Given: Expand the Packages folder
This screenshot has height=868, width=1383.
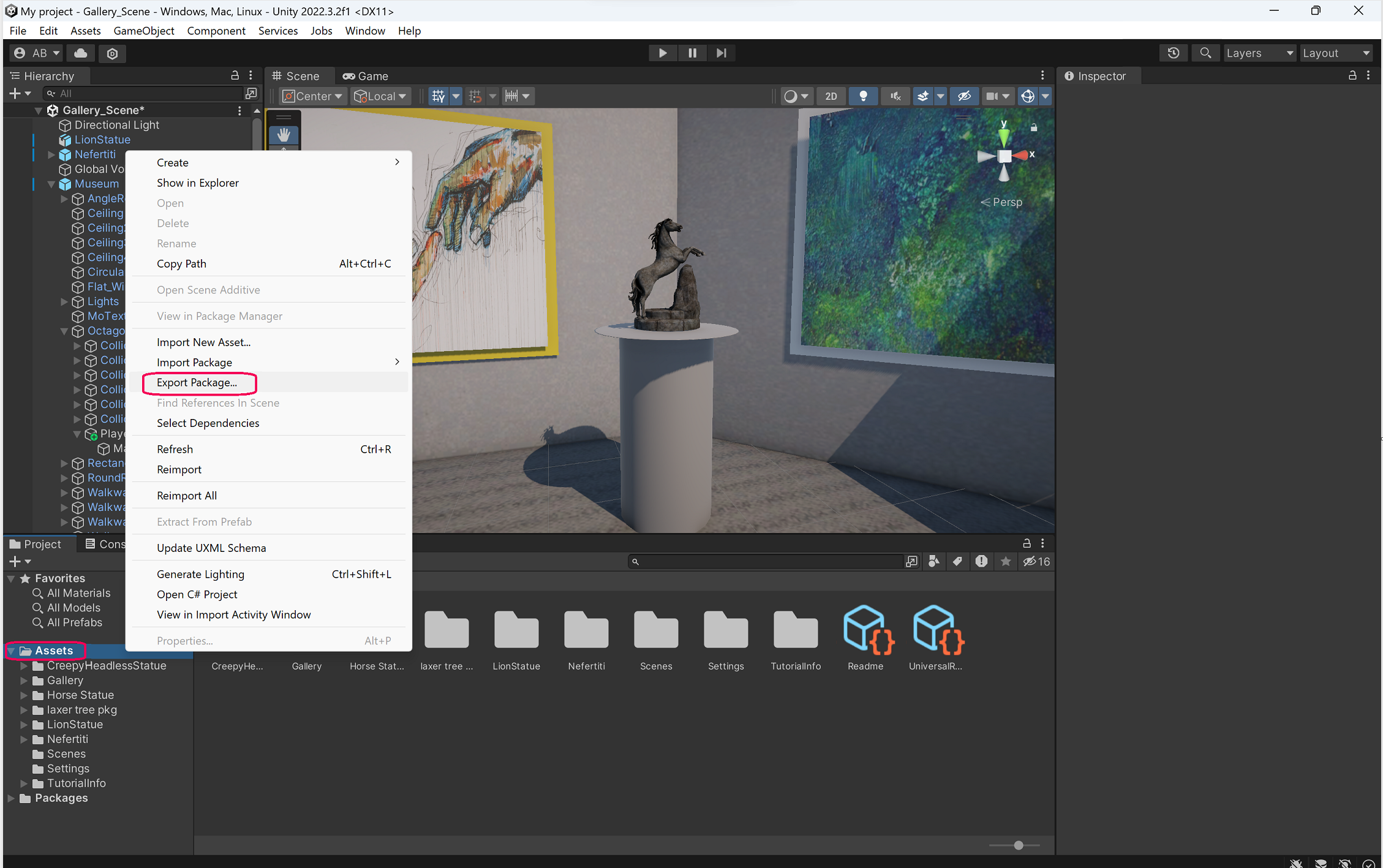Looking at the screenshot, I should (x=11, y=798).
